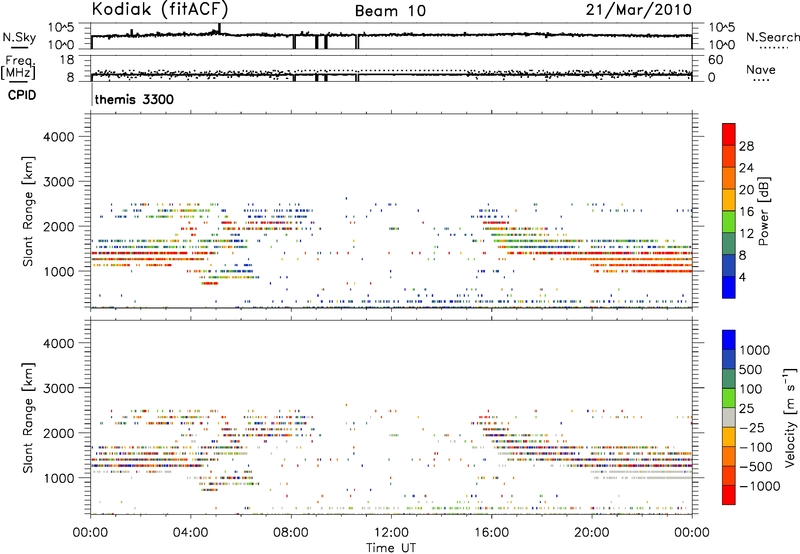Image resolution: width=800 pixels, height=554 pixels.
Task: Click the 'N.Sky' legend label
Action: [x=19, y=37]
